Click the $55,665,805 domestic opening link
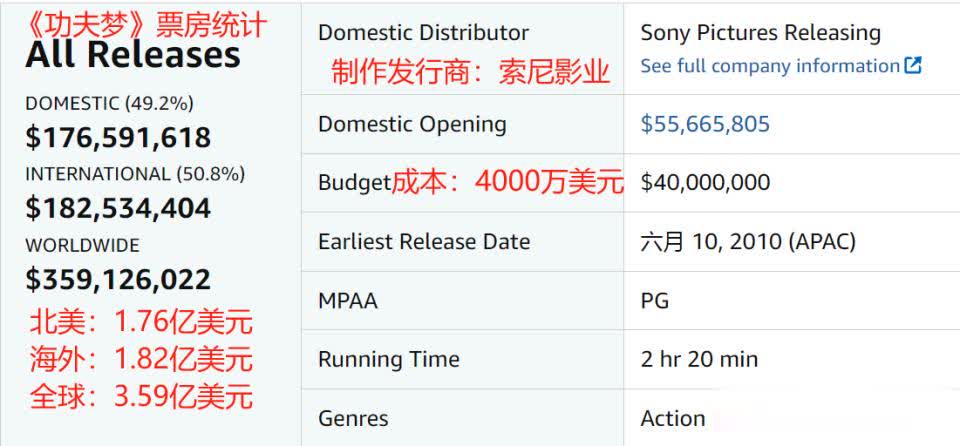This screenshot has height=446, width=960. coord(705,124)
